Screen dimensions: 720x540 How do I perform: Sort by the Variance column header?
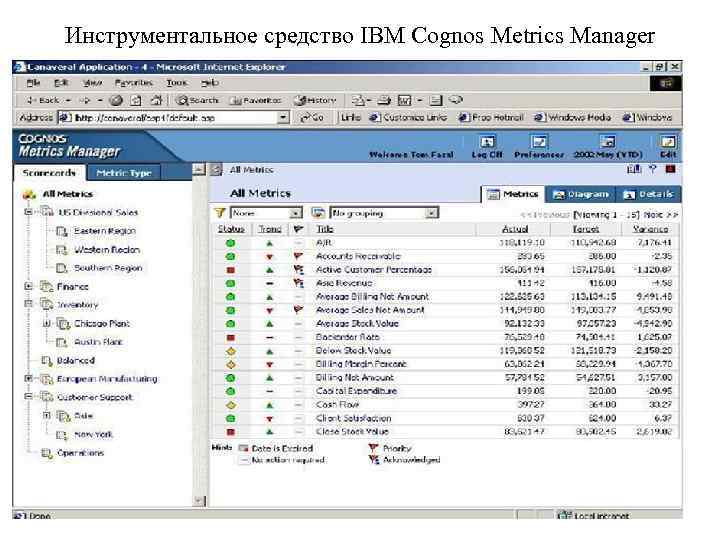(x=650, y=229)
